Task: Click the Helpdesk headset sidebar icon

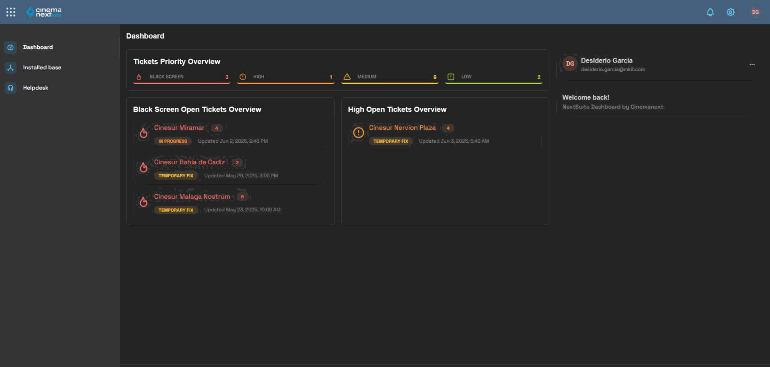Action: [x=10, y=88]
